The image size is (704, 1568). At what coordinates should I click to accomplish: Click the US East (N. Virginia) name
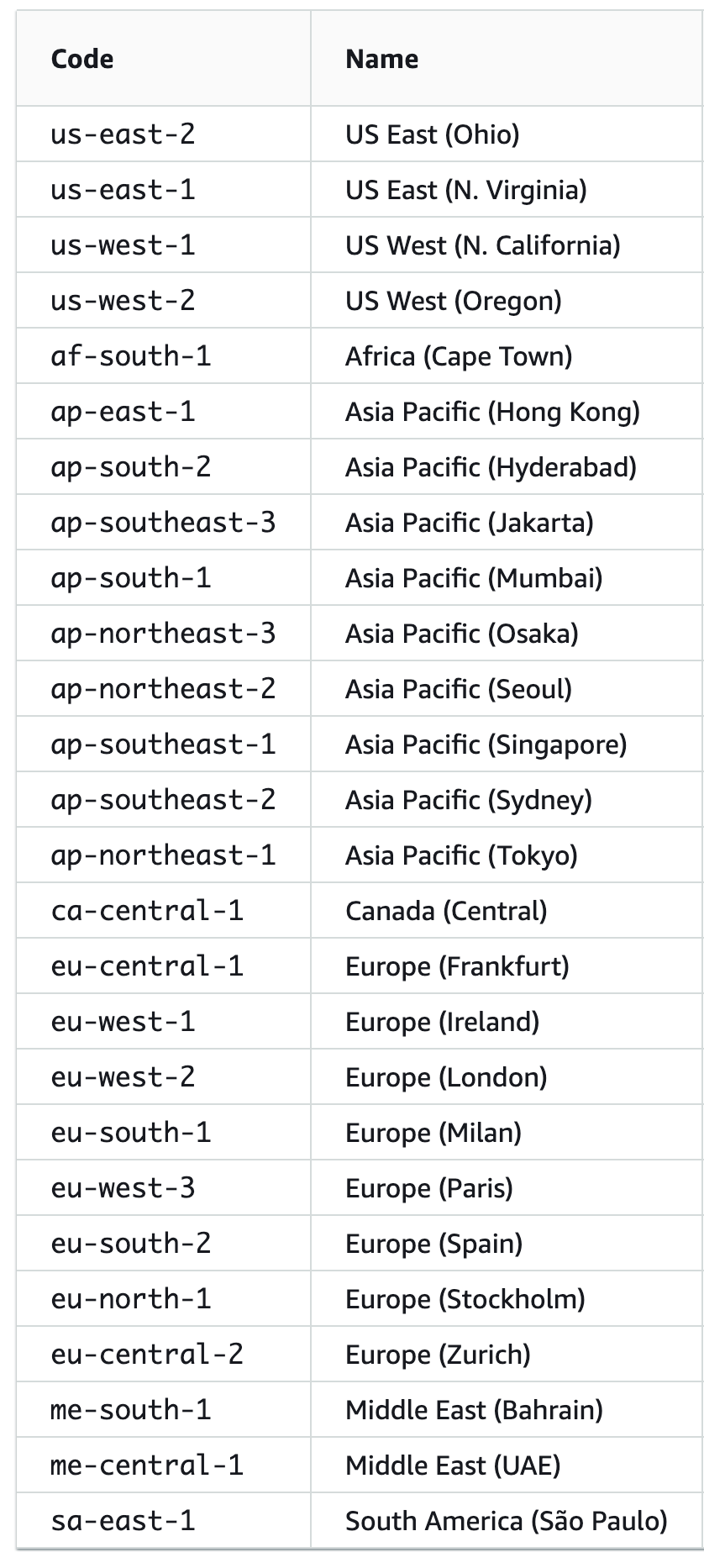point(465,190)
